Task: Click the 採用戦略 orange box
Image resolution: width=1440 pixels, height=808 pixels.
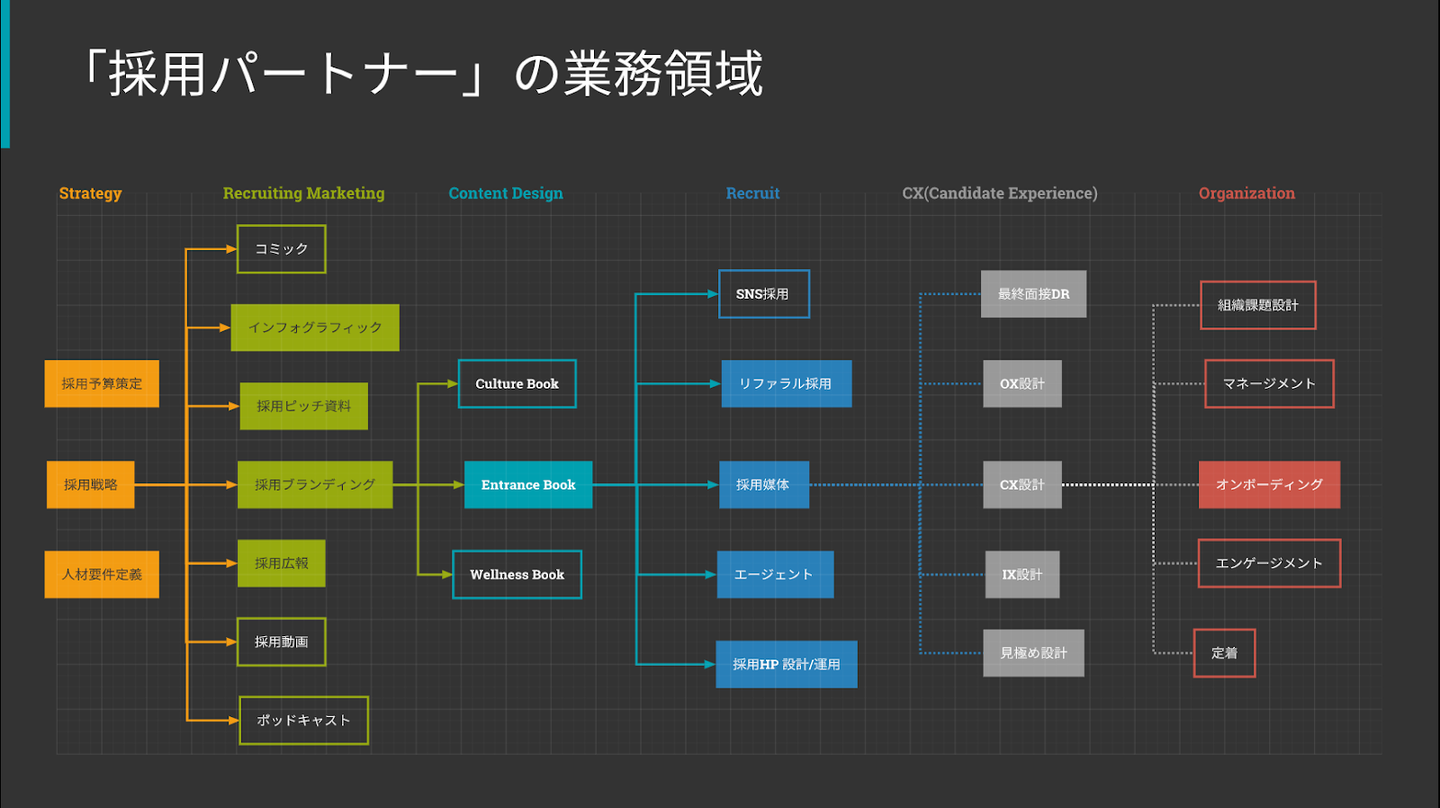Action: coord(91,484)
